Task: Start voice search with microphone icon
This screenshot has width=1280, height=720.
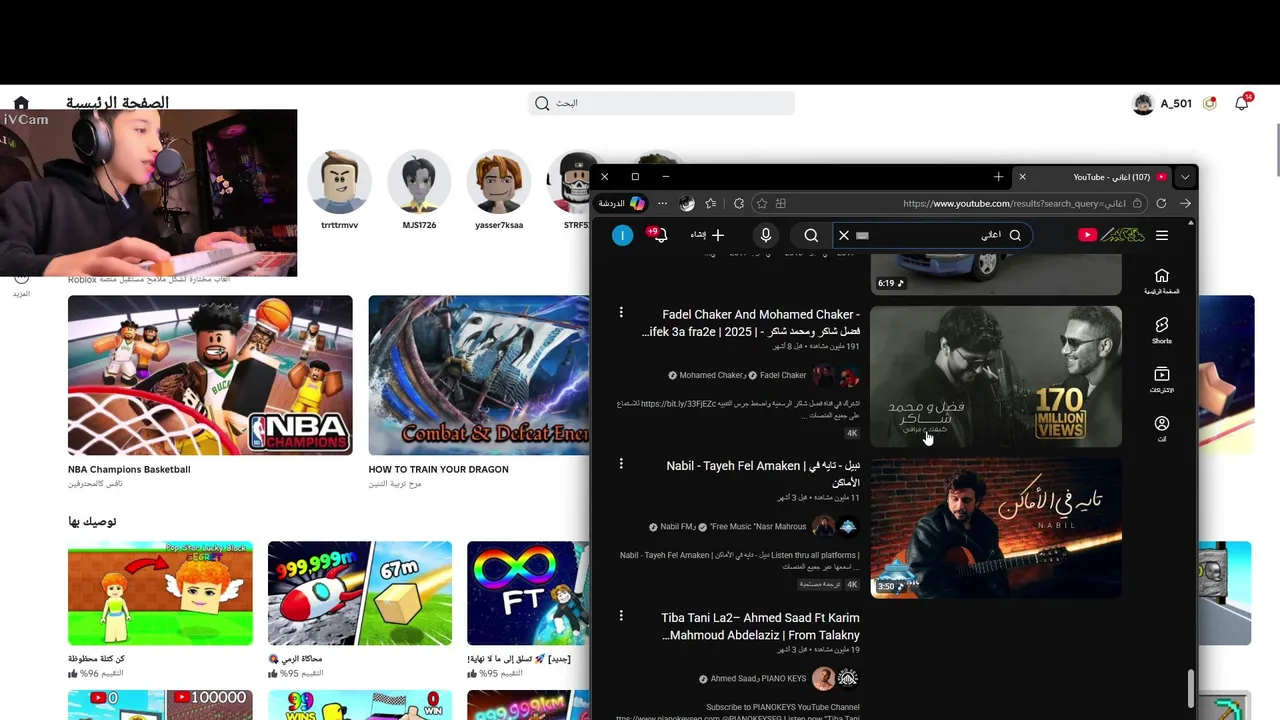Action: point(766,235)
